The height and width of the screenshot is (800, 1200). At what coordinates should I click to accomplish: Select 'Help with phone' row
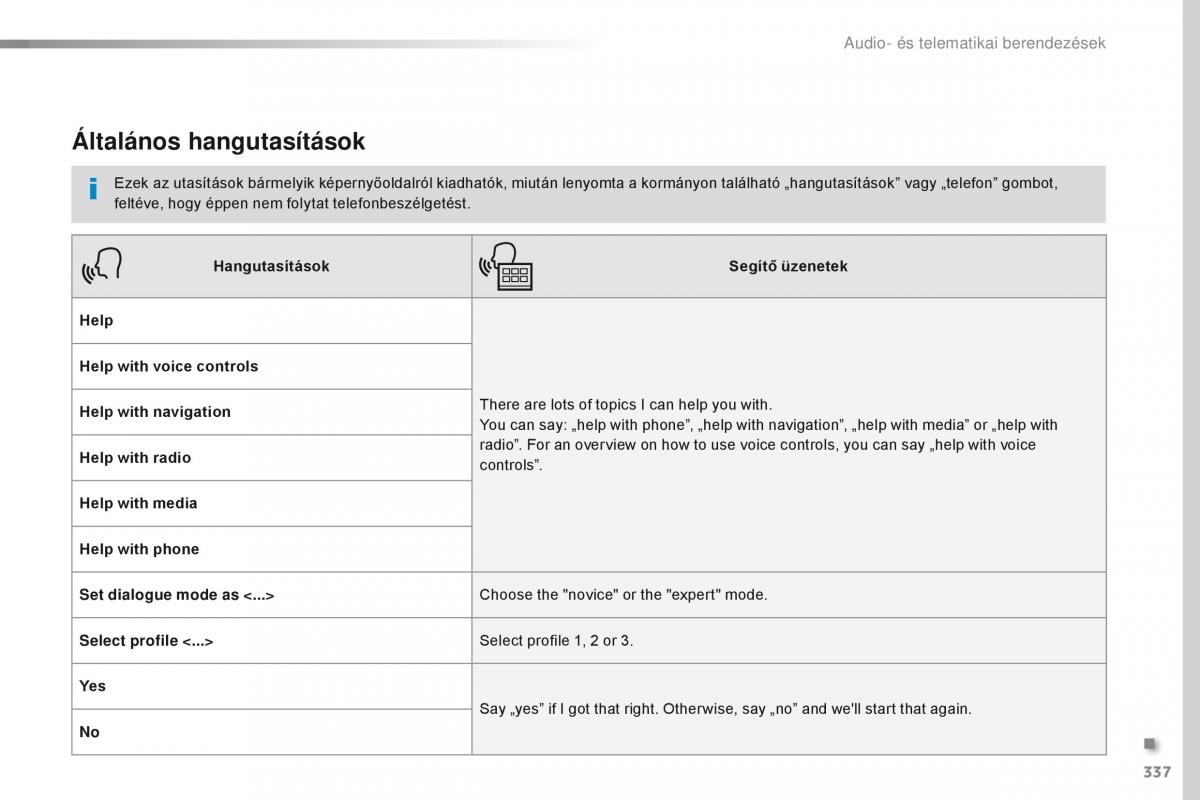click(272, 549)
